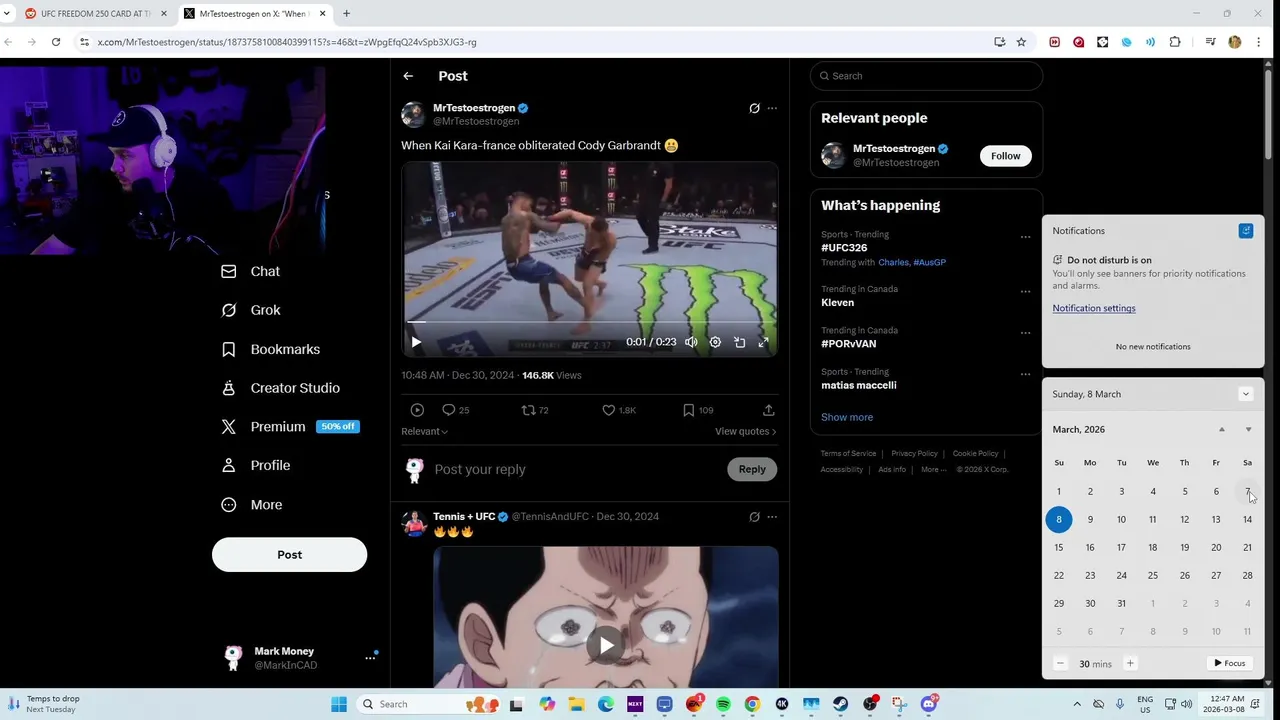Seek on the video progress bar
The image size is (1280, 720).
click(x=590, y=322)
